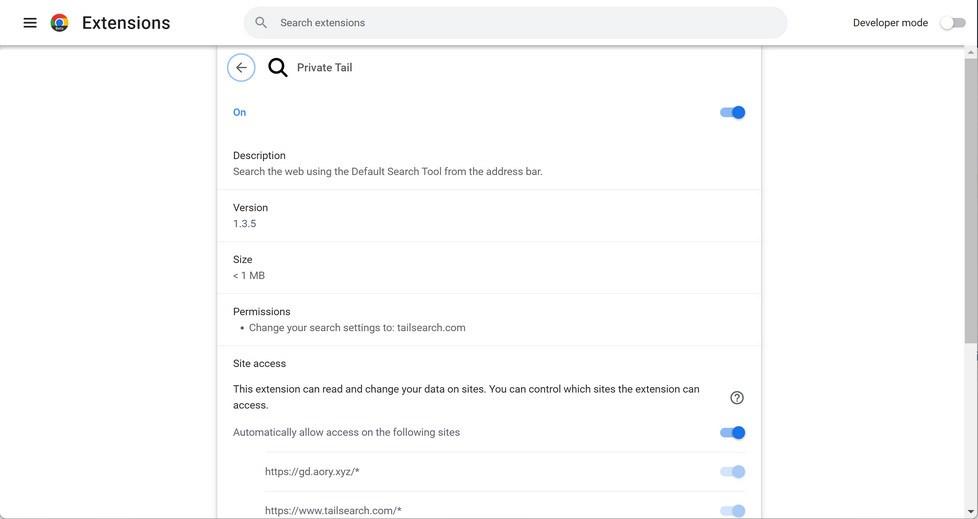Image resolution: width=978 pixels, height=519 pixels.
Task: Open the hamburger main menu
Action: 30,23
